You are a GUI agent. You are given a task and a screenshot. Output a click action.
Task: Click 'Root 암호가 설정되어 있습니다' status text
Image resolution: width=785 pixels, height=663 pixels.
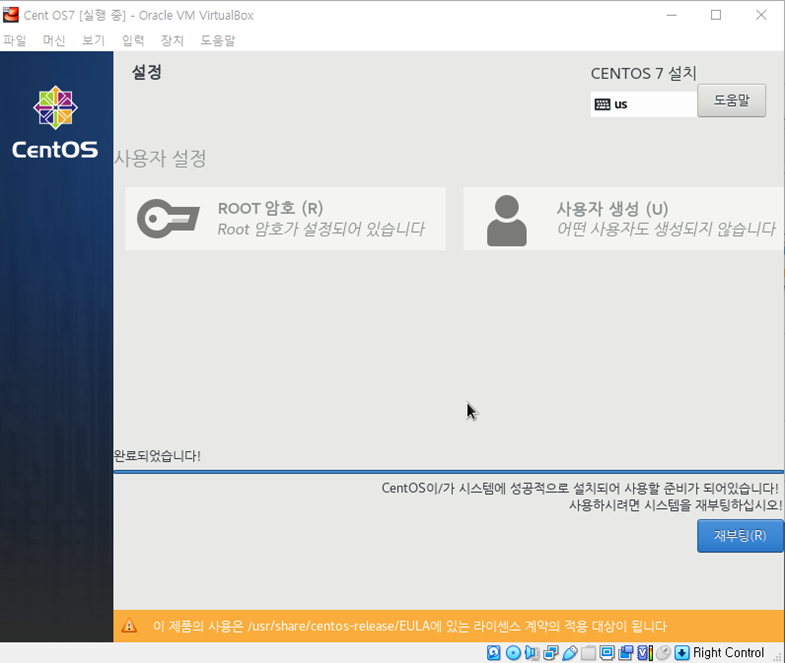(321, 229)
